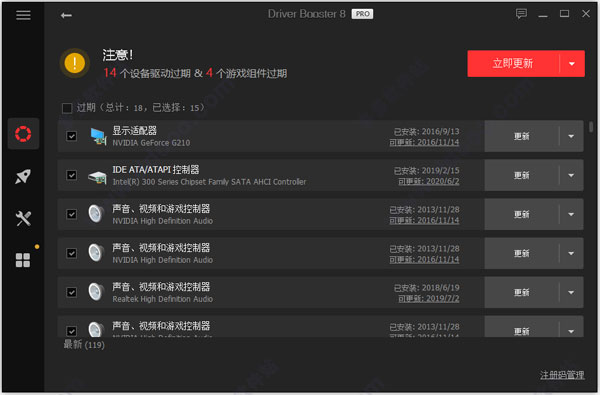The height and width of the screenshot is (395, 600).
Task: Open dropdown arrow next to 立即更新
Action: [572, 64]
